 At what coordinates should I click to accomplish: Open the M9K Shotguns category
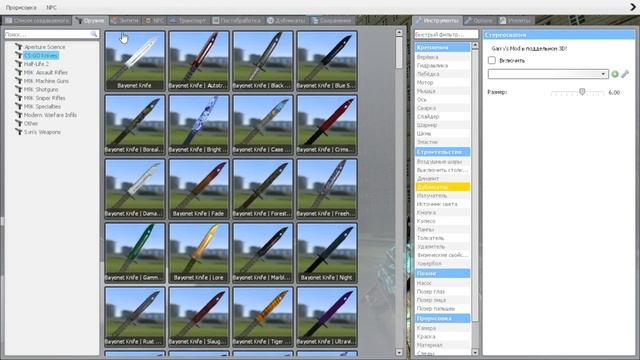pyautogui.click(x=41, y=89)
